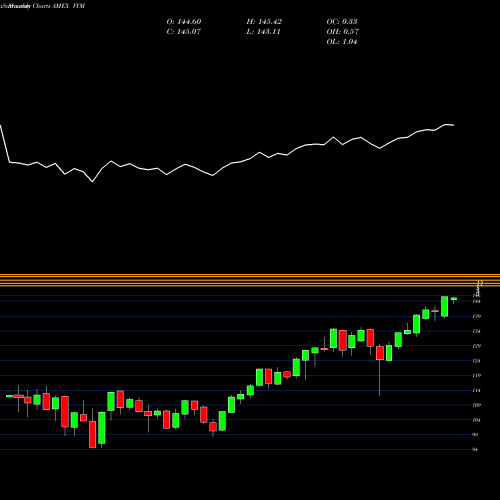Click the 129 price axis label

(477, 346)
